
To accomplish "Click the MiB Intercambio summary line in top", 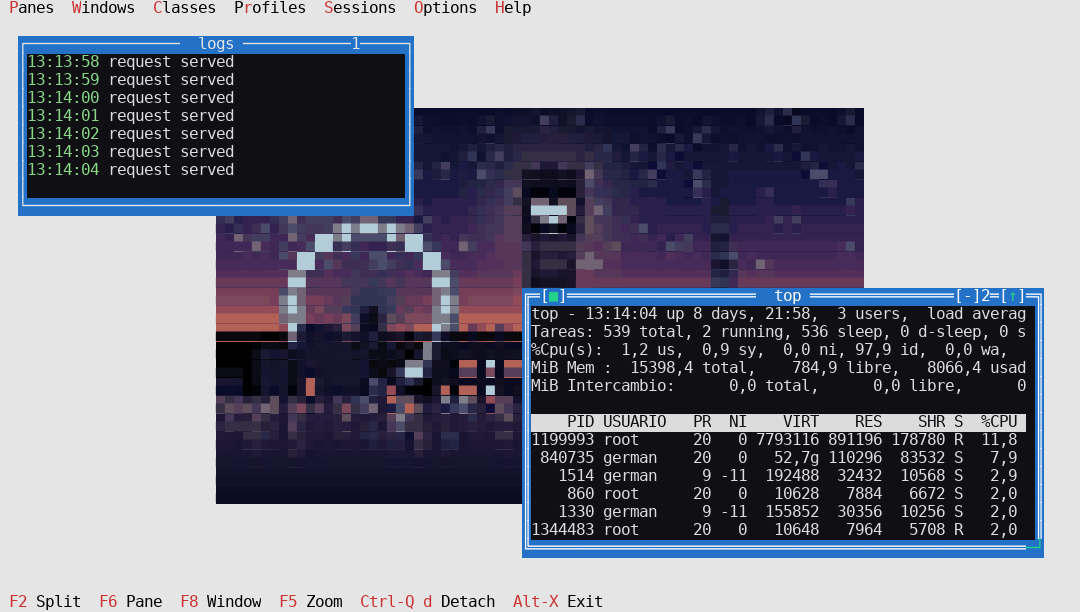I will 778,386.
